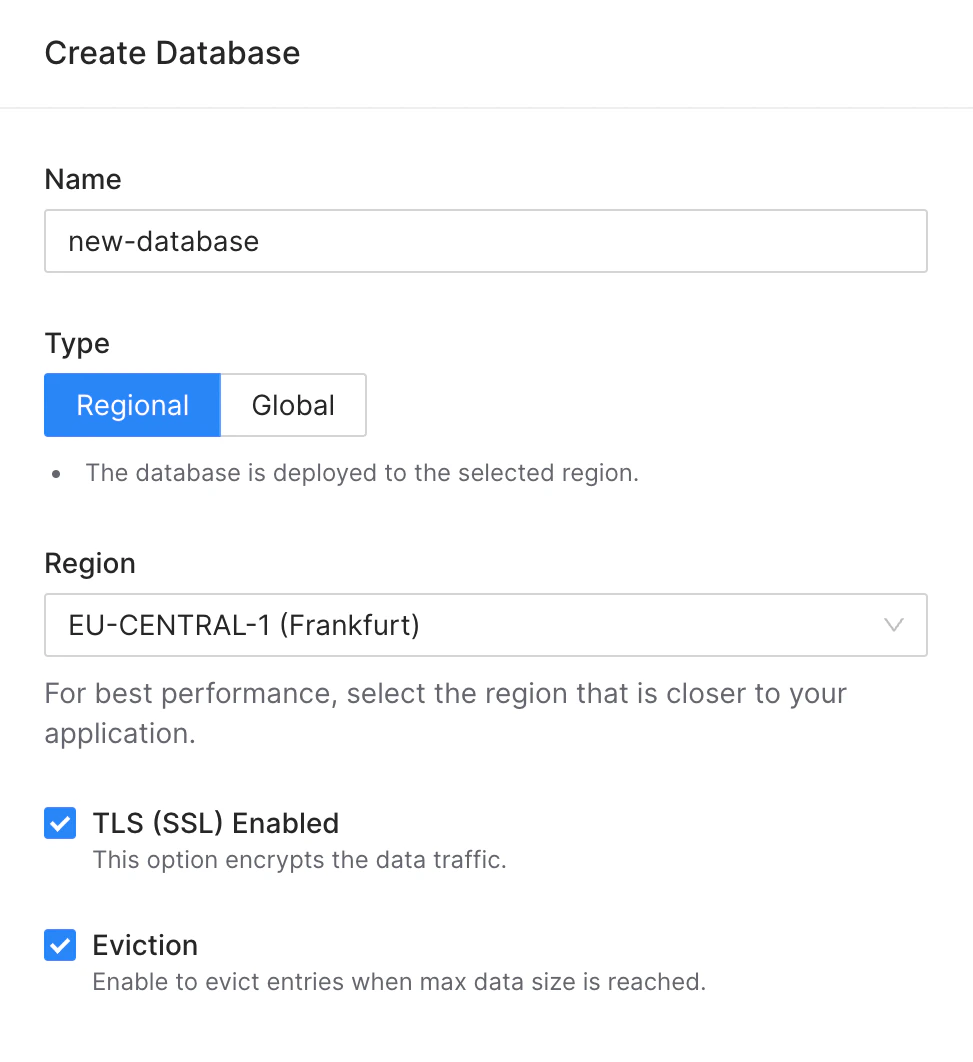The width and height of the screenshot is (973, 1062).
Task: Click the "Create Database" dialog heading
Action: tap(172, 53)
